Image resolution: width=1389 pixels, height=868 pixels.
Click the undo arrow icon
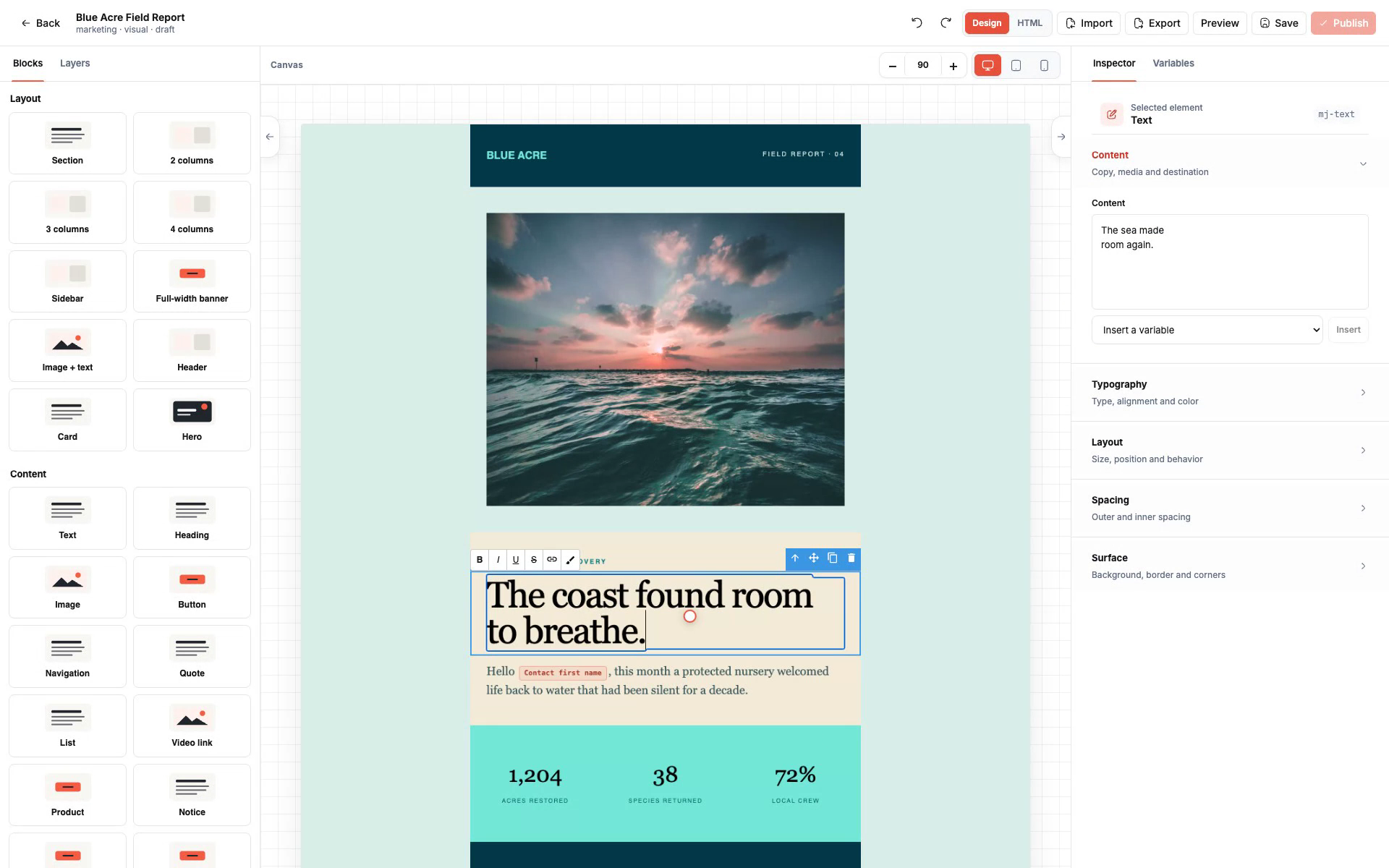point(917,23)
